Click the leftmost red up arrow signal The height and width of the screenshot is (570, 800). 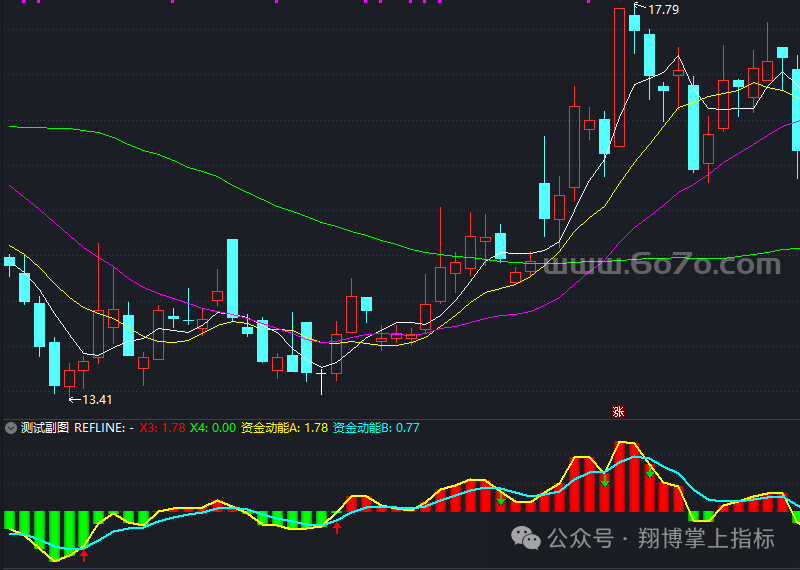click(84, 554)
